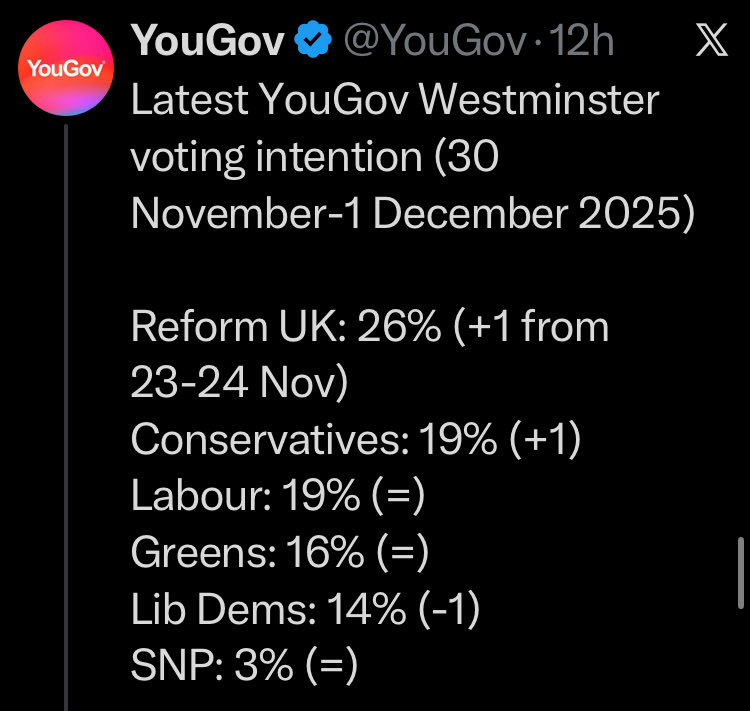Viewport: 750px width, 711px height.
Task: Select the 'Conservatives: 19% (+1)' line
Action: tap(356, 439)
